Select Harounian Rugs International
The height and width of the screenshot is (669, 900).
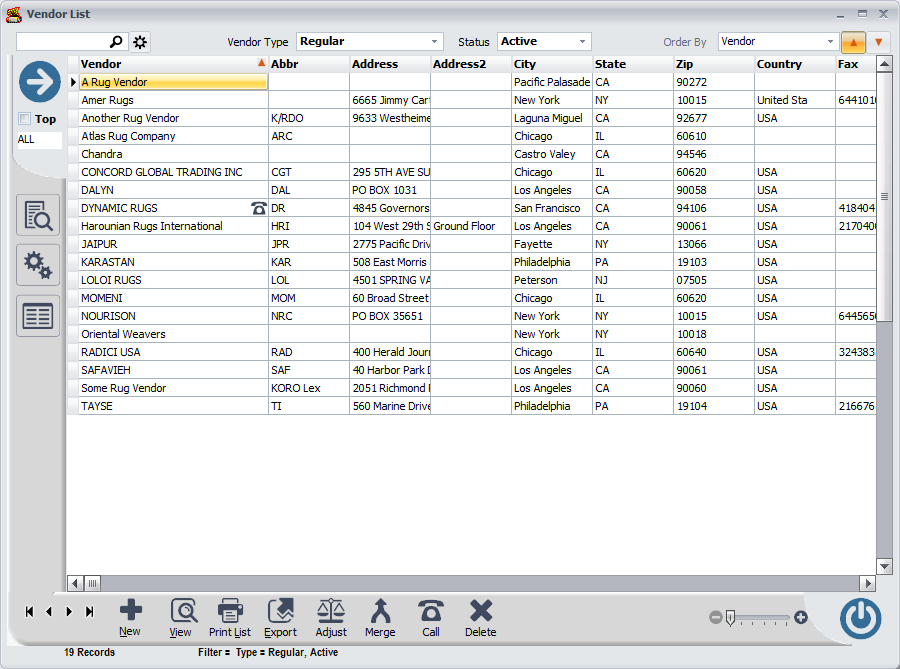pyautogui.click(x=173, y=226)
